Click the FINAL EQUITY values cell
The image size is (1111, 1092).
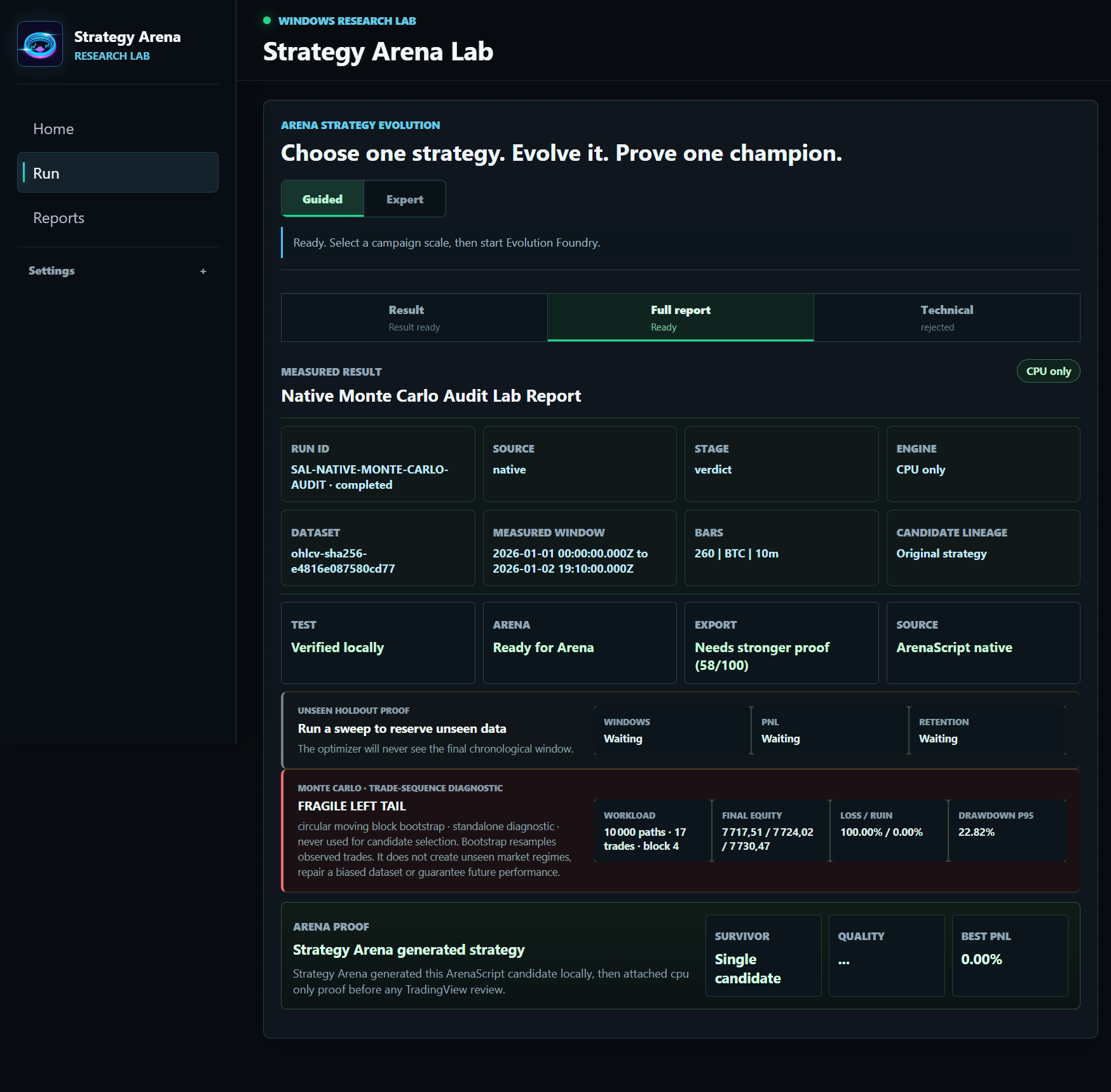tap(771, 831)
